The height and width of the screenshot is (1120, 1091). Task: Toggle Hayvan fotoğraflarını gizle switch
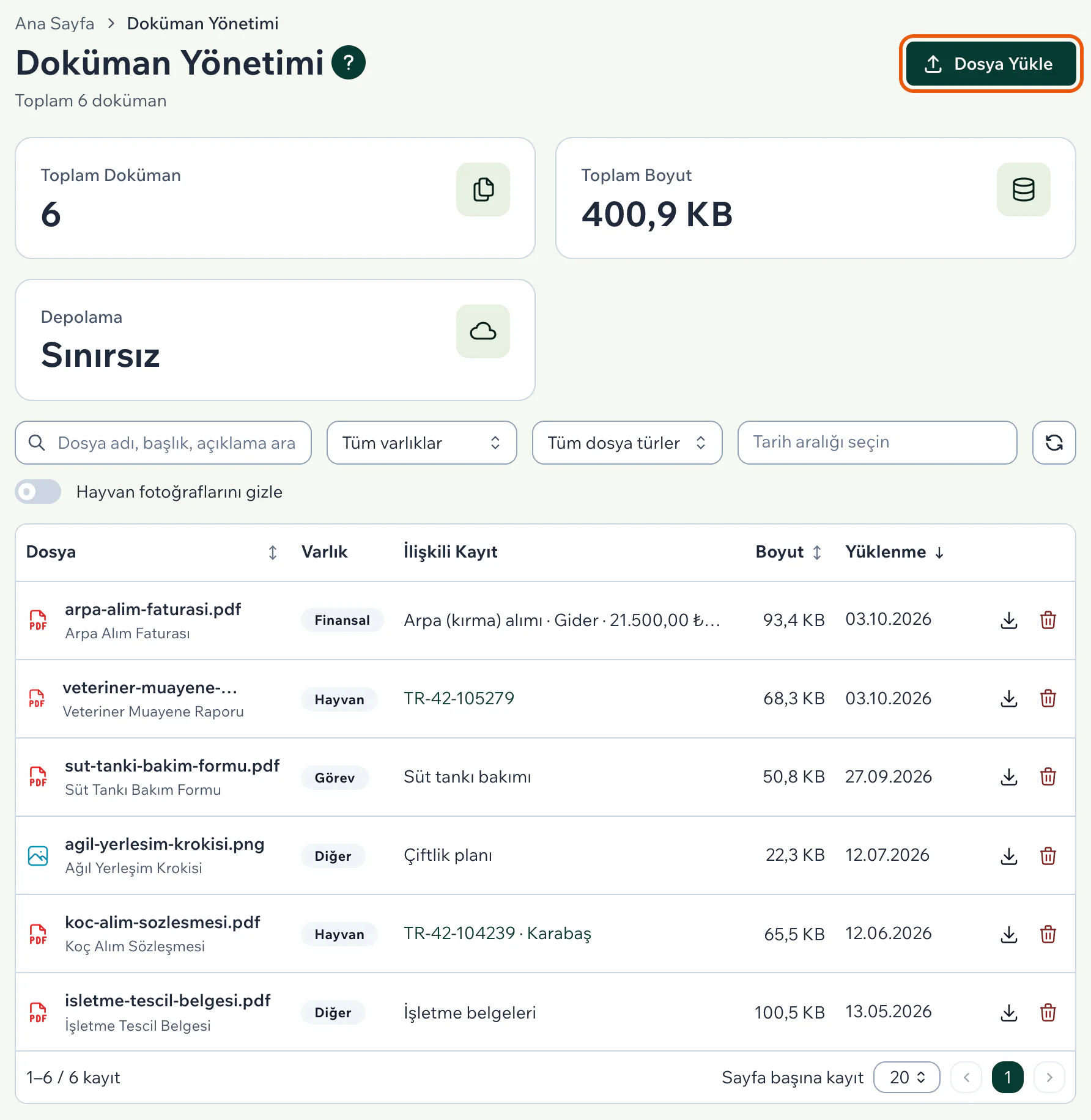[x=38, y=492]
